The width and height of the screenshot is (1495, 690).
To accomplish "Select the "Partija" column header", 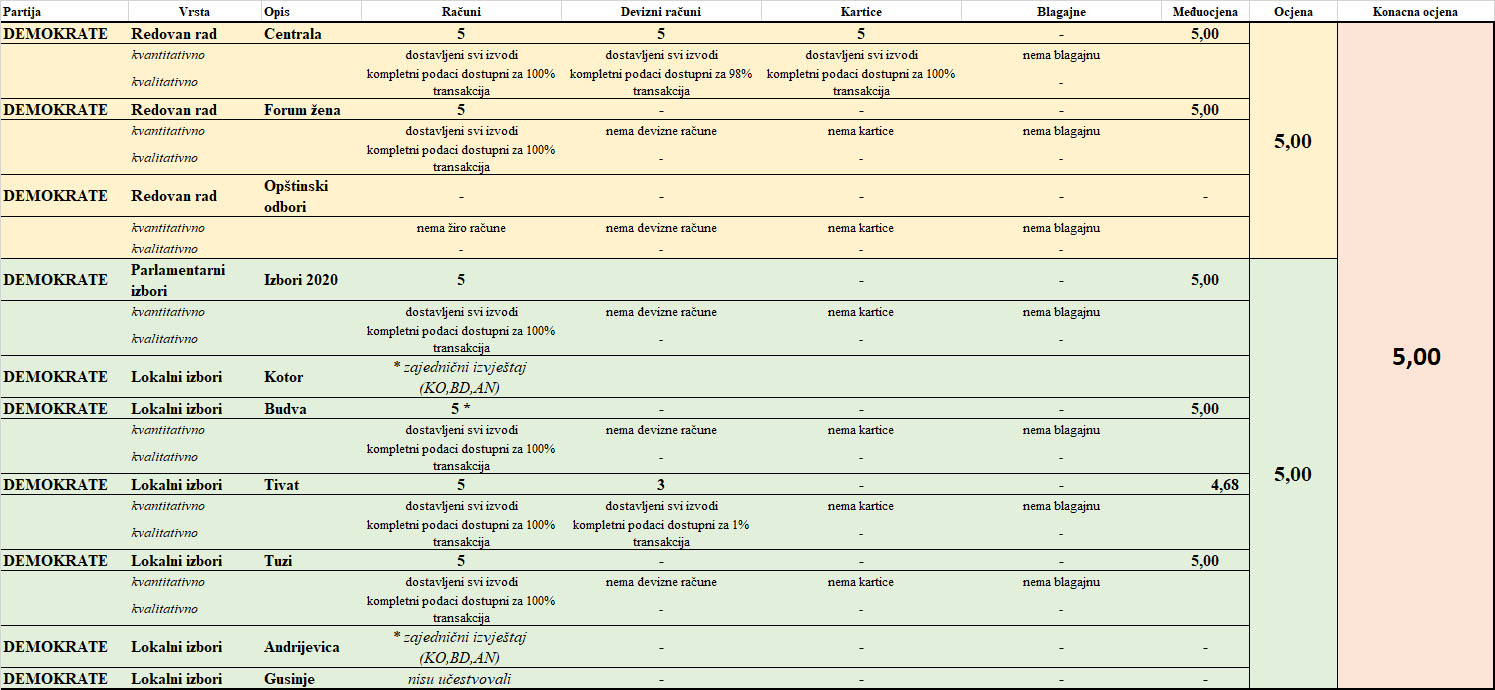I will [x=23, y=12].
